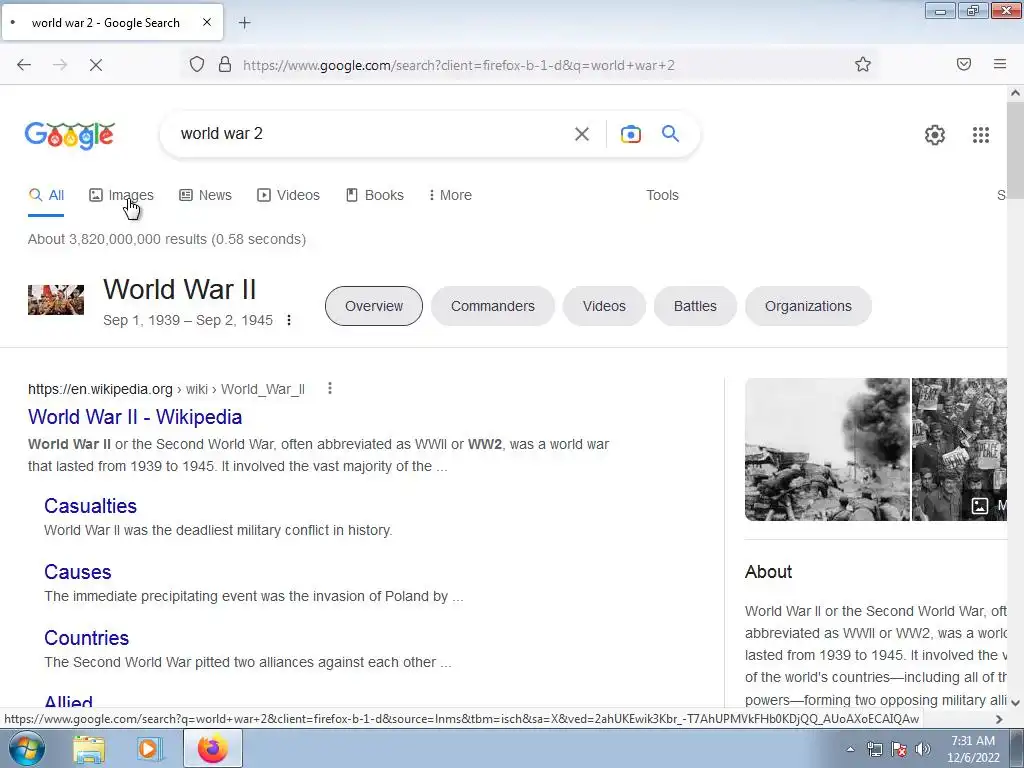Save page to Pocket icon
Viewport: 1024px width, 768px height.
coord(964,64)
